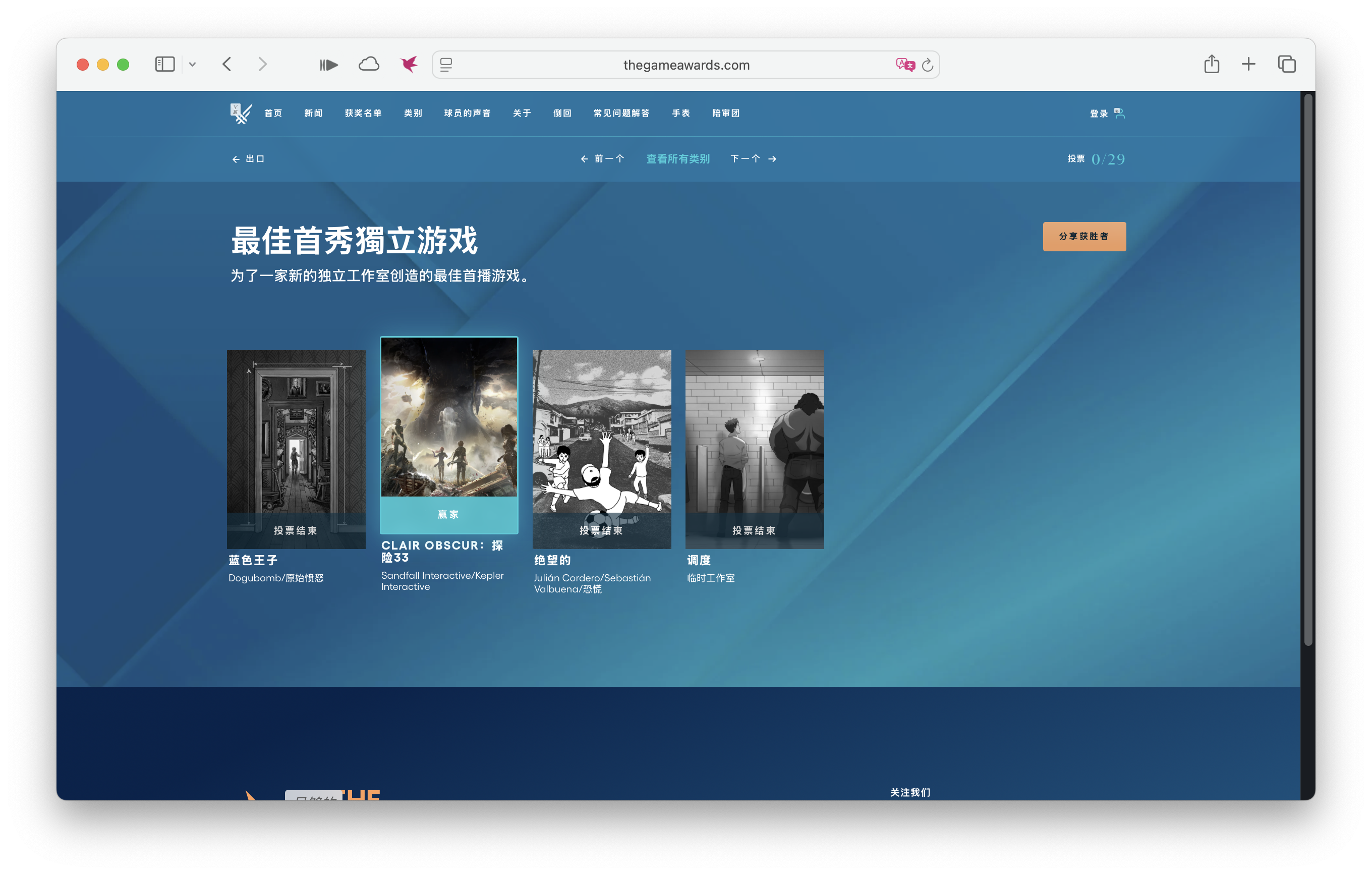Open a new tab with the plus icon
1372x875 pixels.
pos(1248,64)
